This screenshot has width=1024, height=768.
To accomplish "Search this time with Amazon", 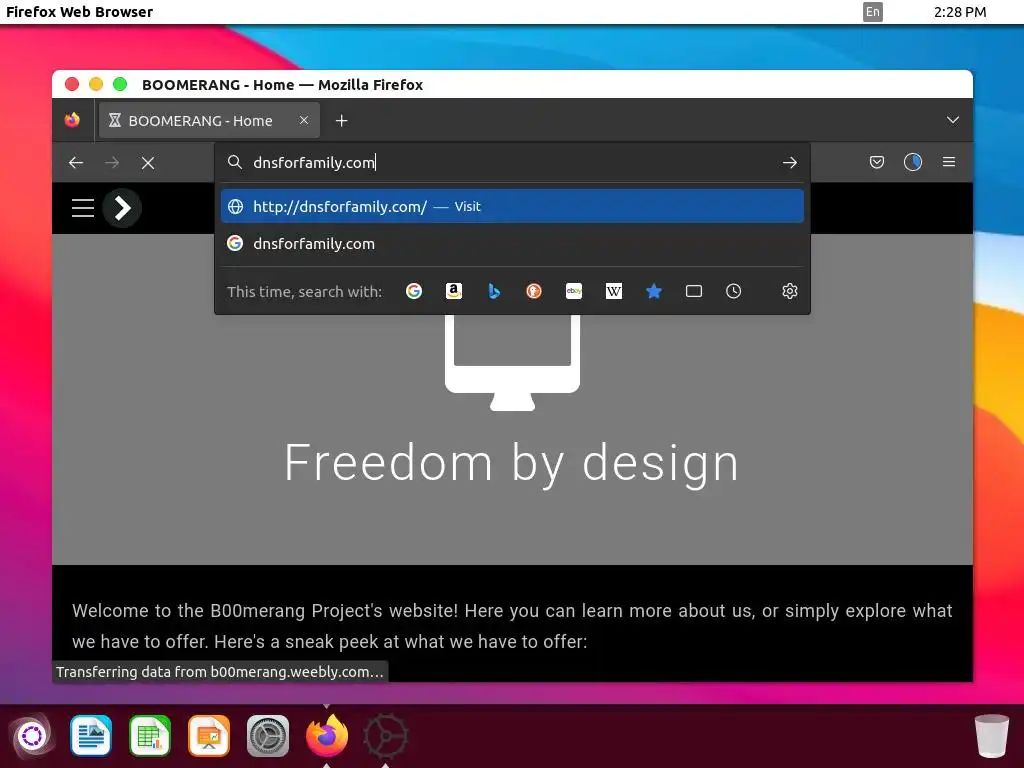I will (x=454, y=291).
